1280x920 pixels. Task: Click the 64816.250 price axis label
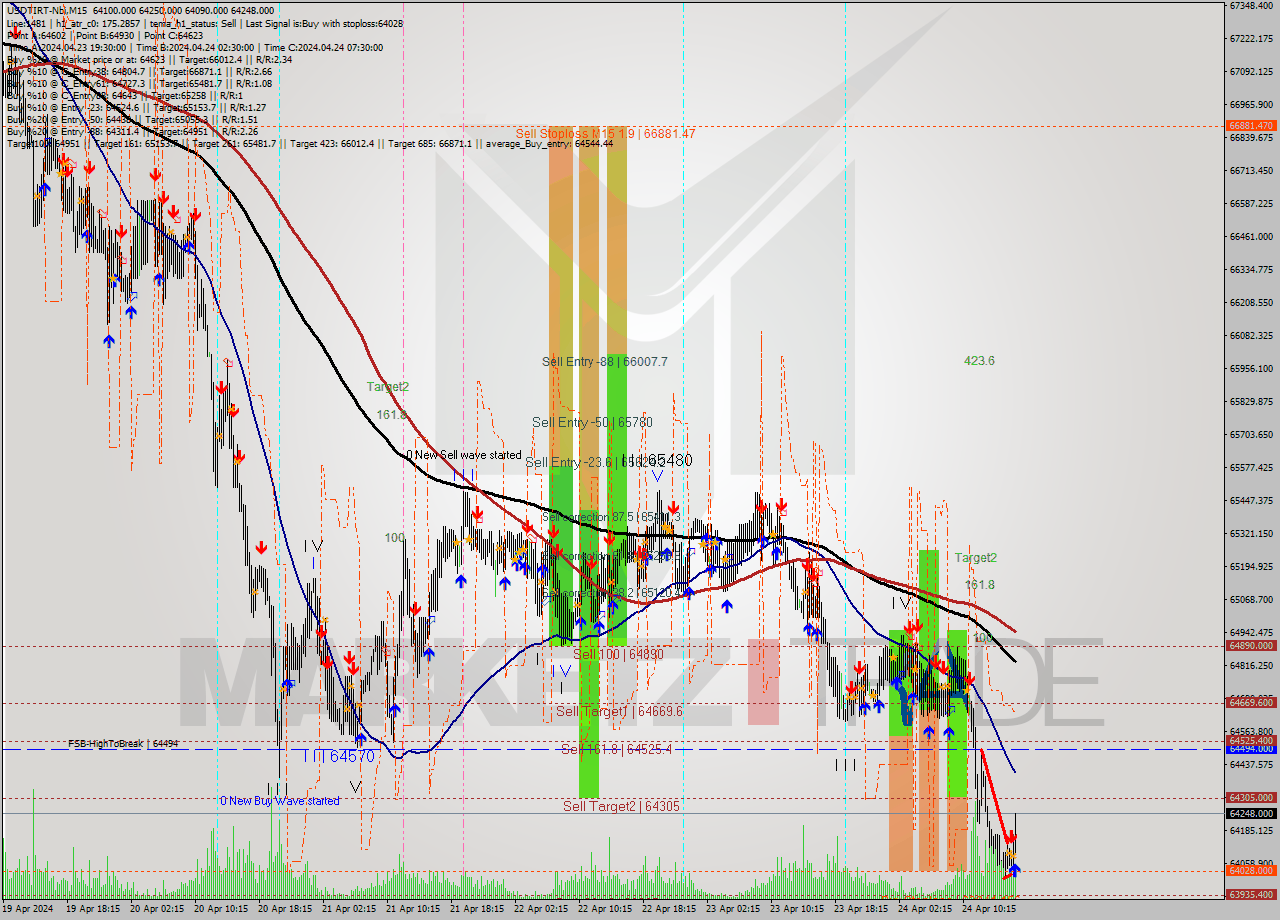pyautogui.click(x=1251, y=665)
